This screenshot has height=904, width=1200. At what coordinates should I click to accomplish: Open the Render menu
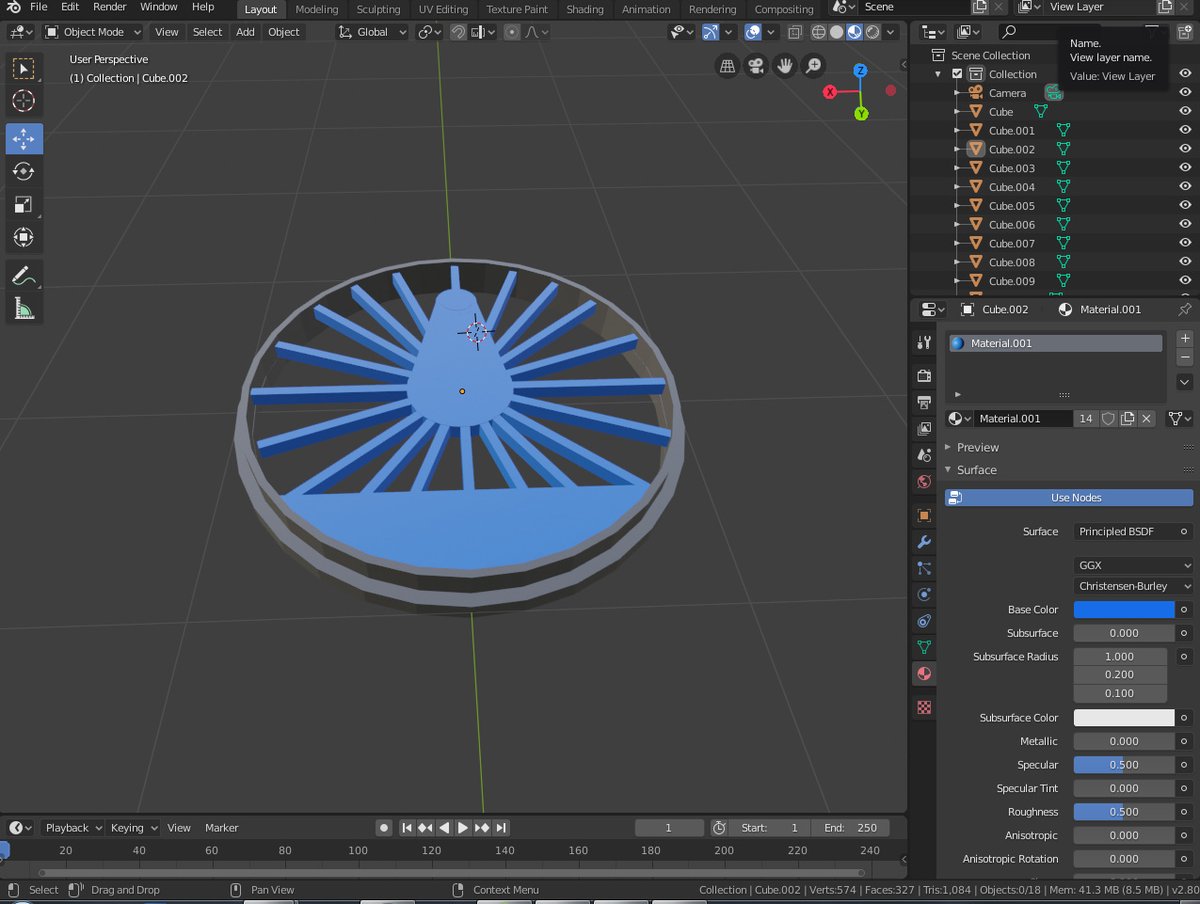pyautogui.click(x=110, y=7)
